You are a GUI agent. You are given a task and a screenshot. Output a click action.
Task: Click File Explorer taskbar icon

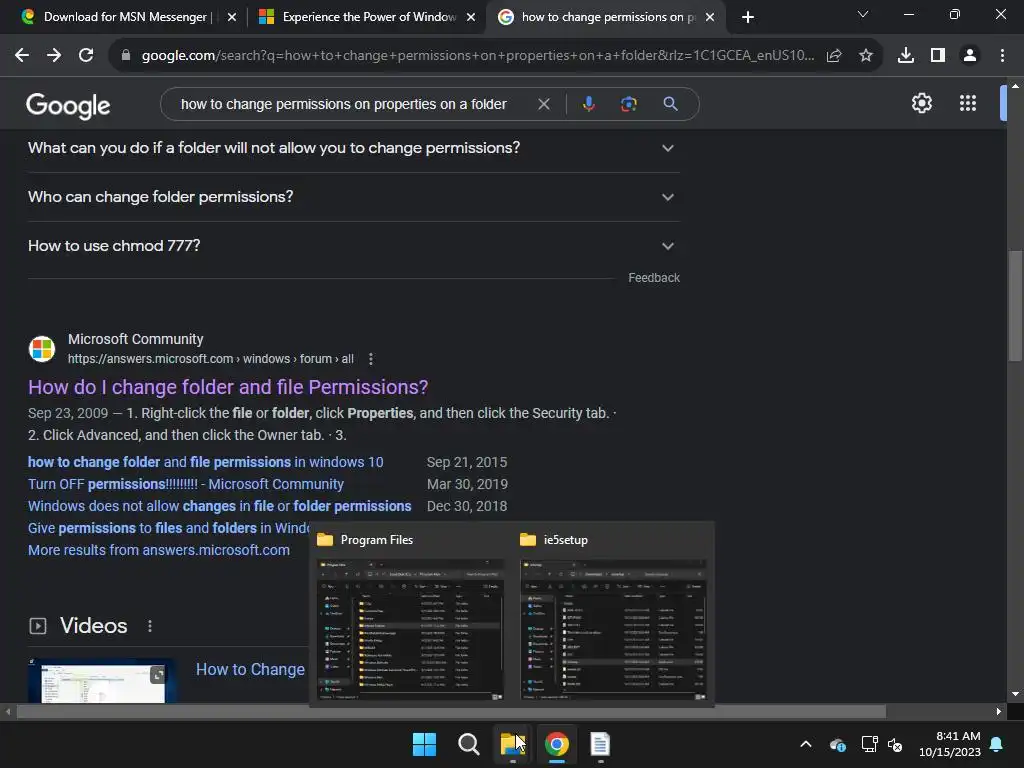(513, 744)
